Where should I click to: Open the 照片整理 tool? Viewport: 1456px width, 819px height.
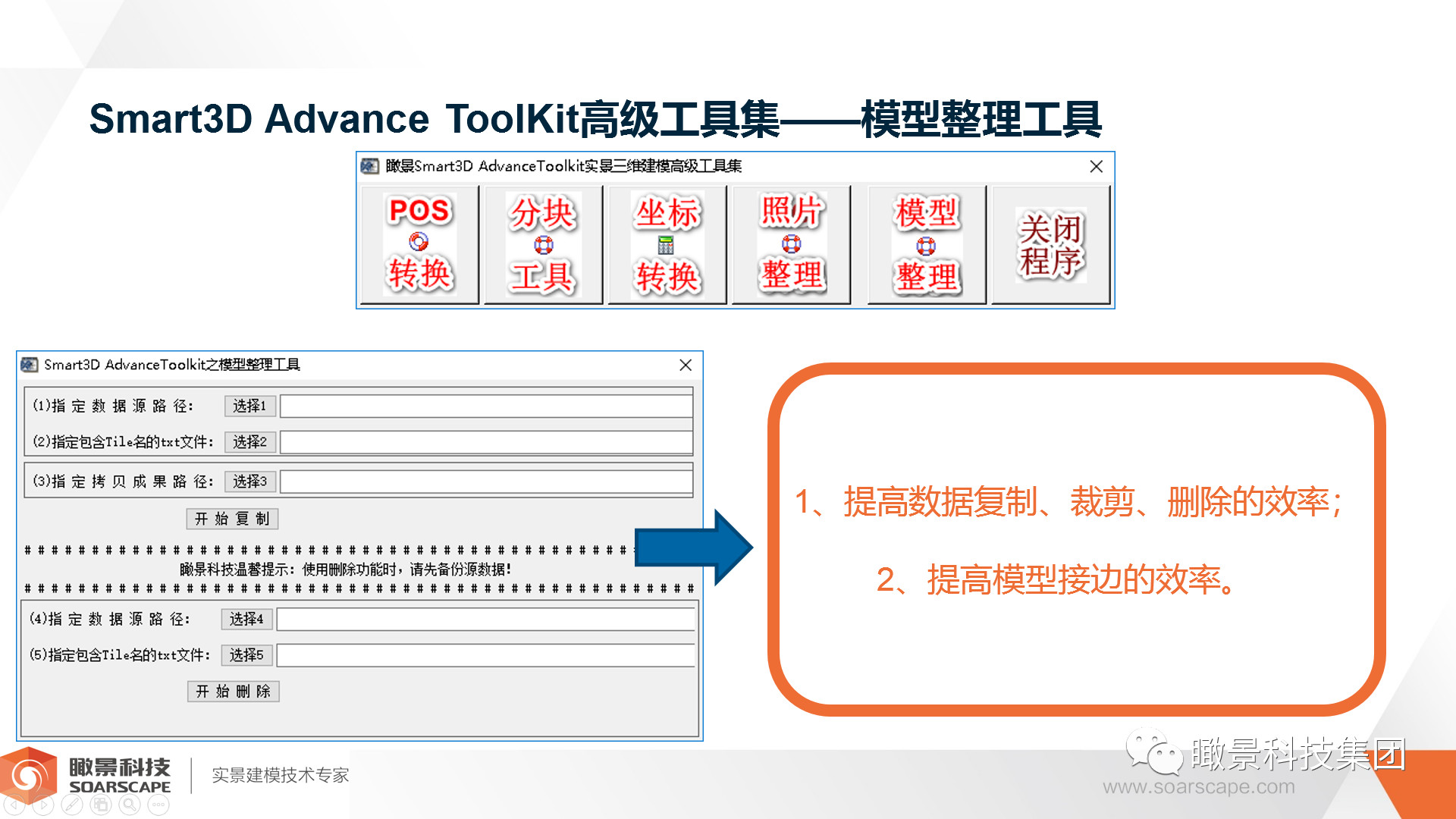click(791, 244)
